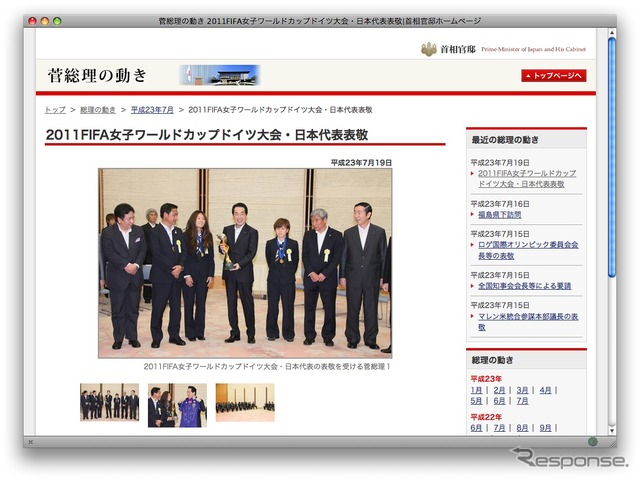640x480 pixels.
Task: Click the scrollbar down arrow
Action: [x=611, y=430]
